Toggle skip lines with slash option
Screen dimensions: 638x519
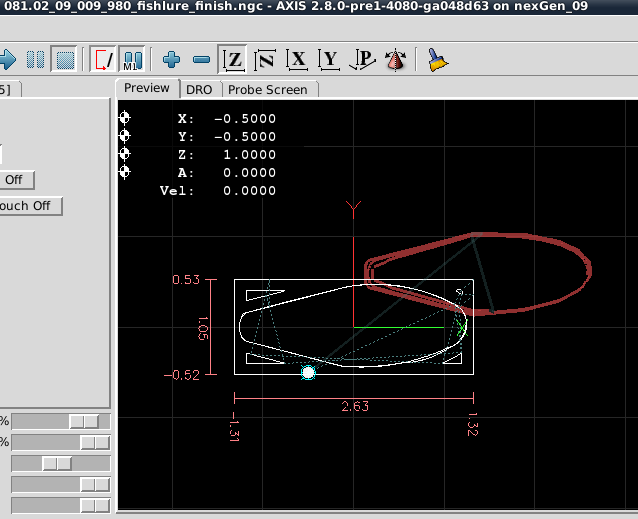[102, 60]
